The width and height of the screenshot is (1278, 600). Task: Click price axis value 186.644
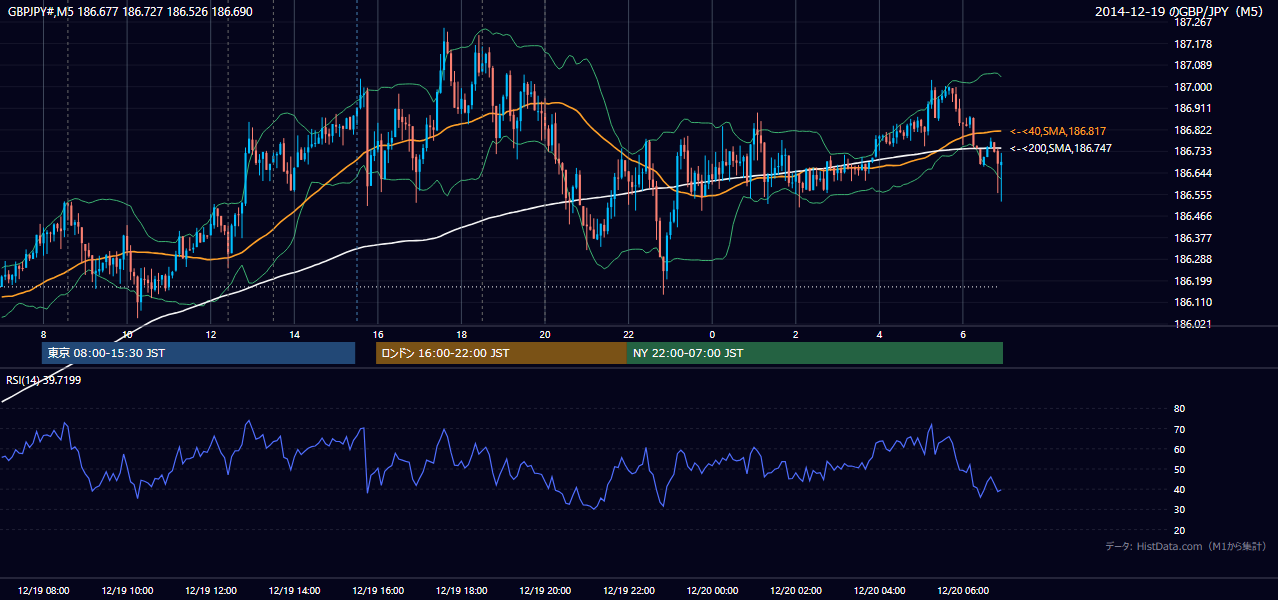1193,173
